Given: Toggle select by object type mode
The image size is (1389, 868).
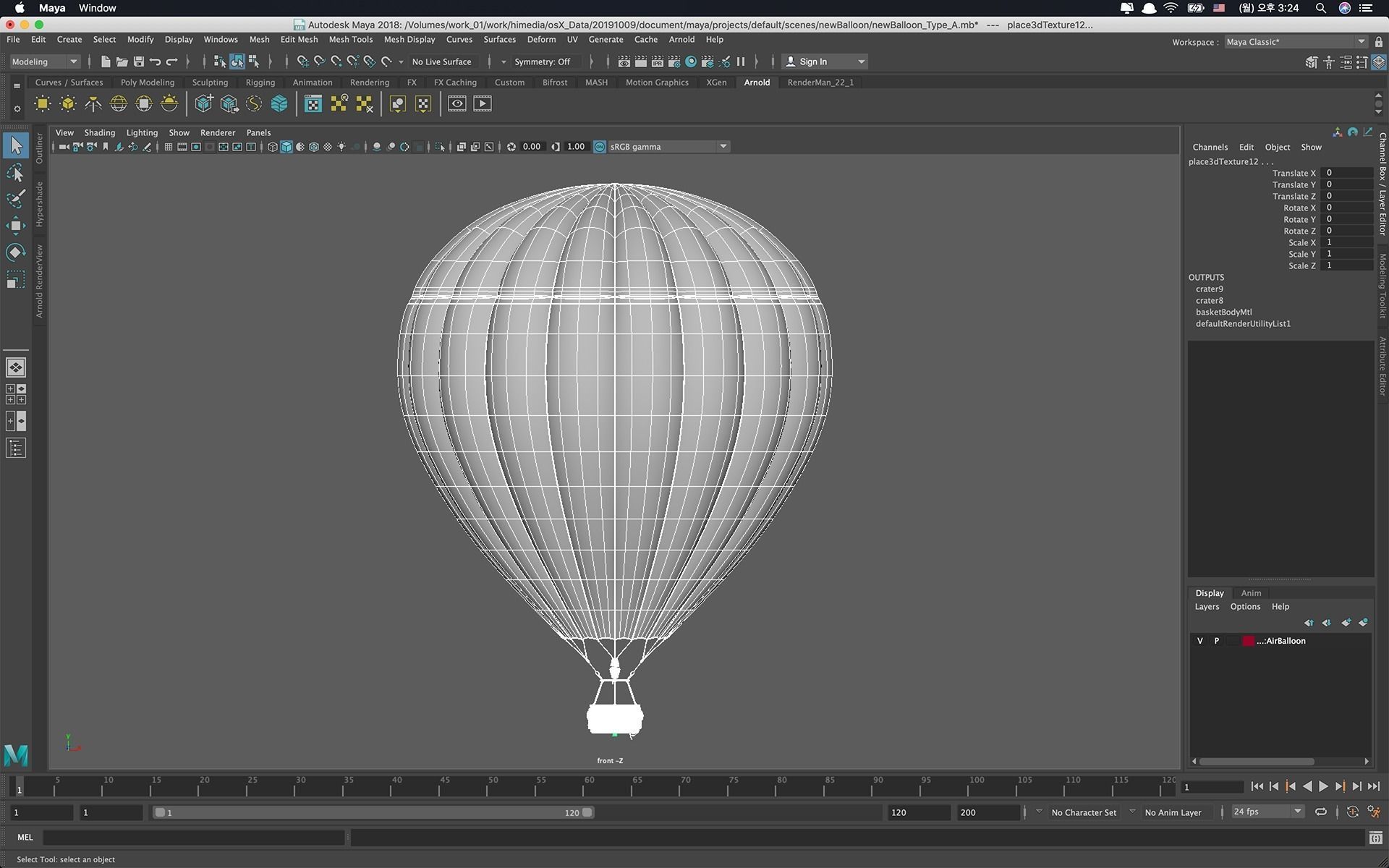Looking at the screenshot, I should 237,61.
